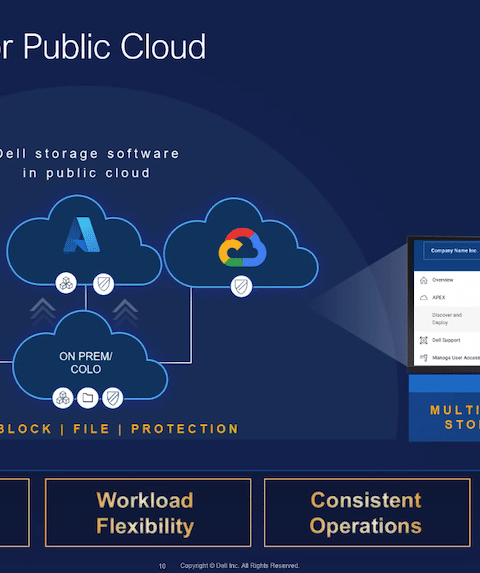The height and width of the screenshot is (573, 480).
Task: Click upward arrows left of the Azure connector line
Action: coord(43,312)
